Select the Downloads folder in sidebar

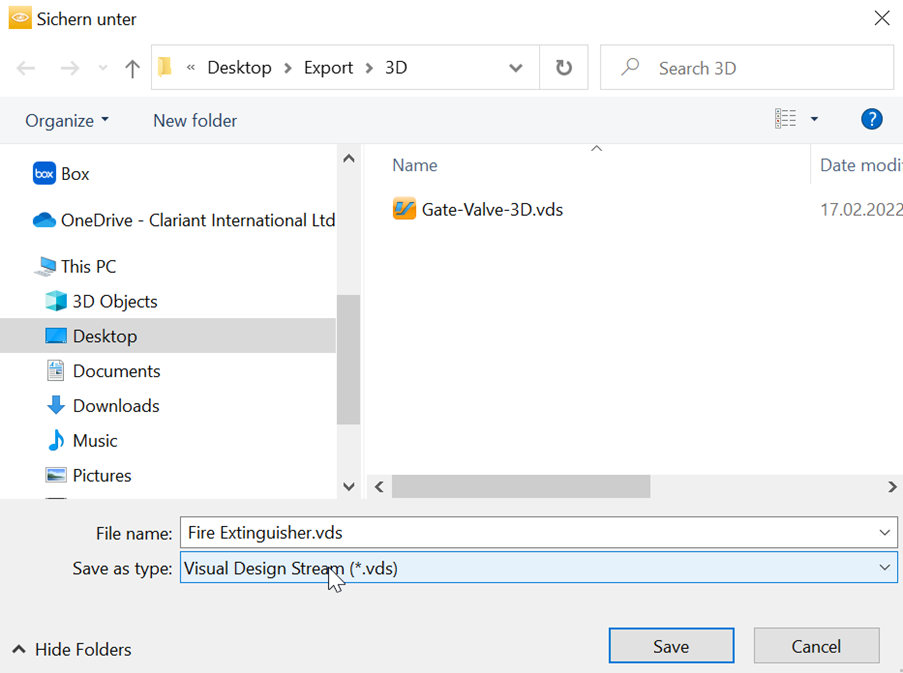[115, 406]
